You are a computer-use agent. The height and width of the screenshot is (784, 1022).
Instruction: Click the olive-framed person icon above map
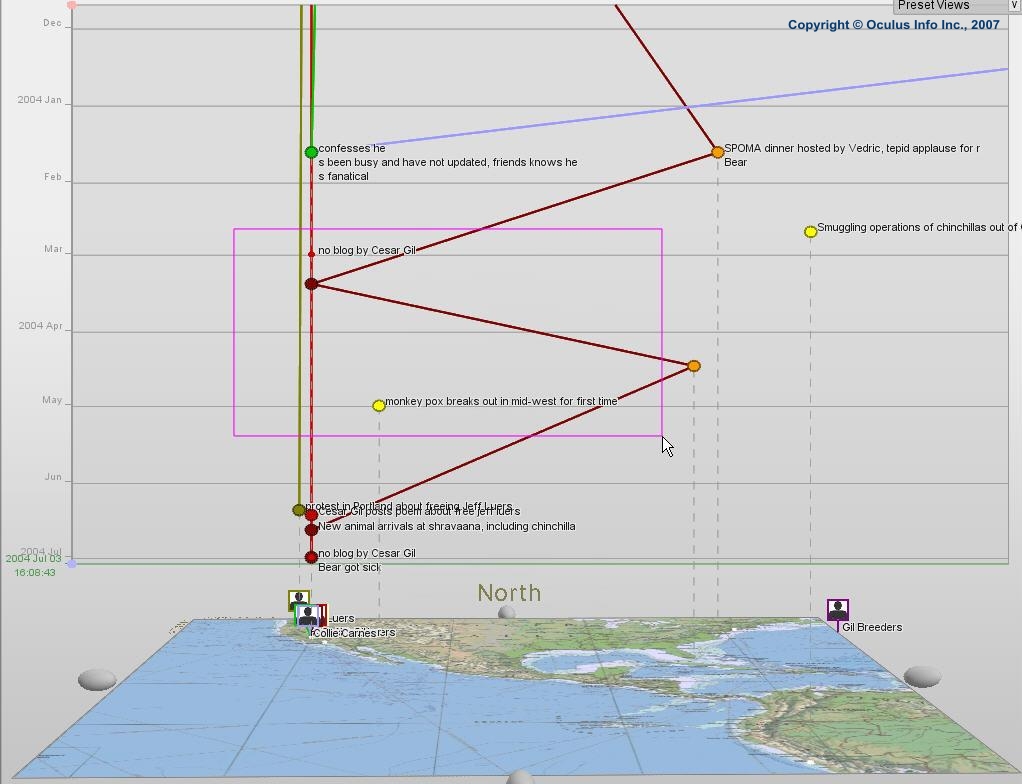(298, 598)
